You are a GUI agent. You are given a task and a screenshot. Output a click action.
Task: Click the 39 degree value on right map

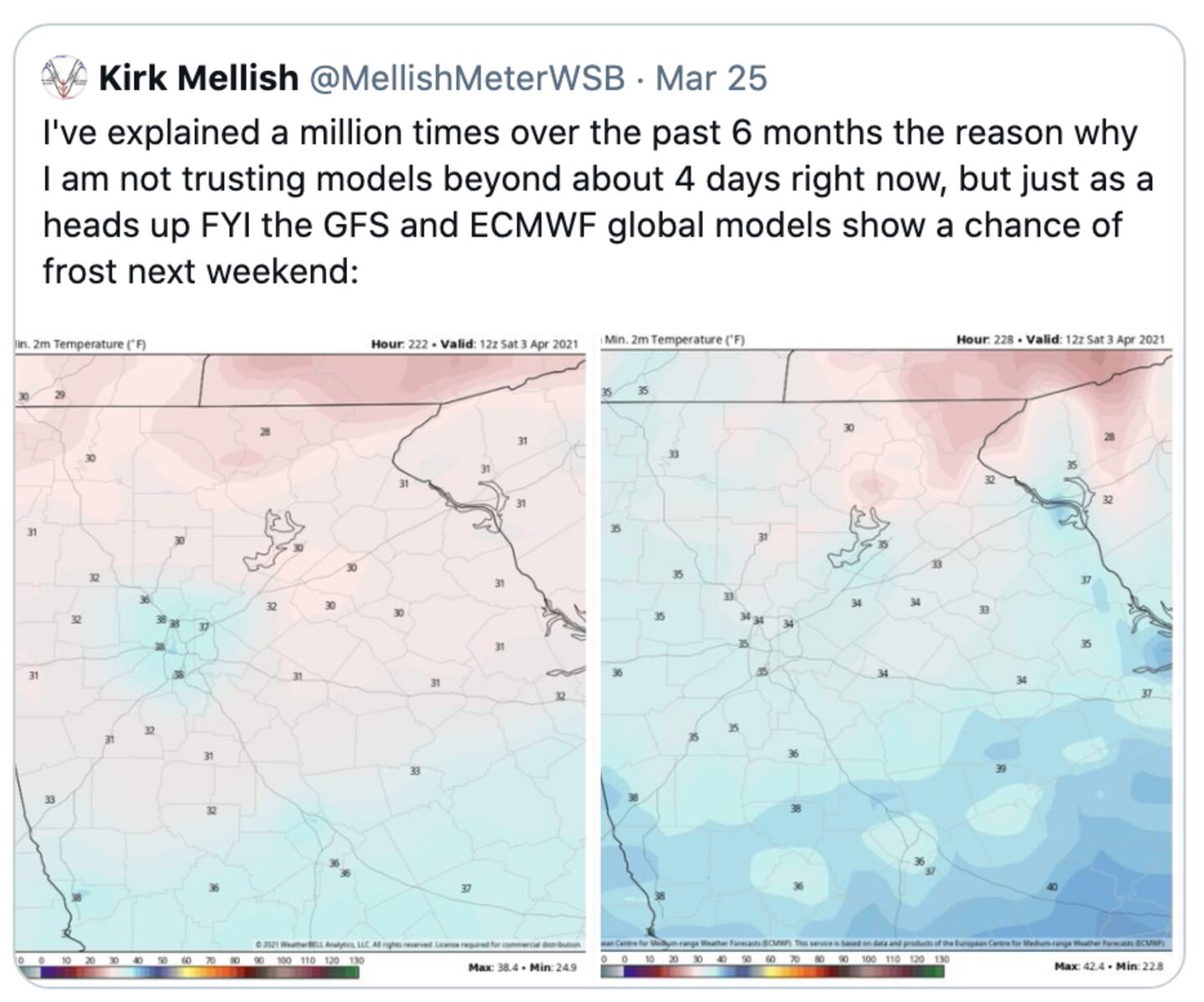click(1001, 768)
